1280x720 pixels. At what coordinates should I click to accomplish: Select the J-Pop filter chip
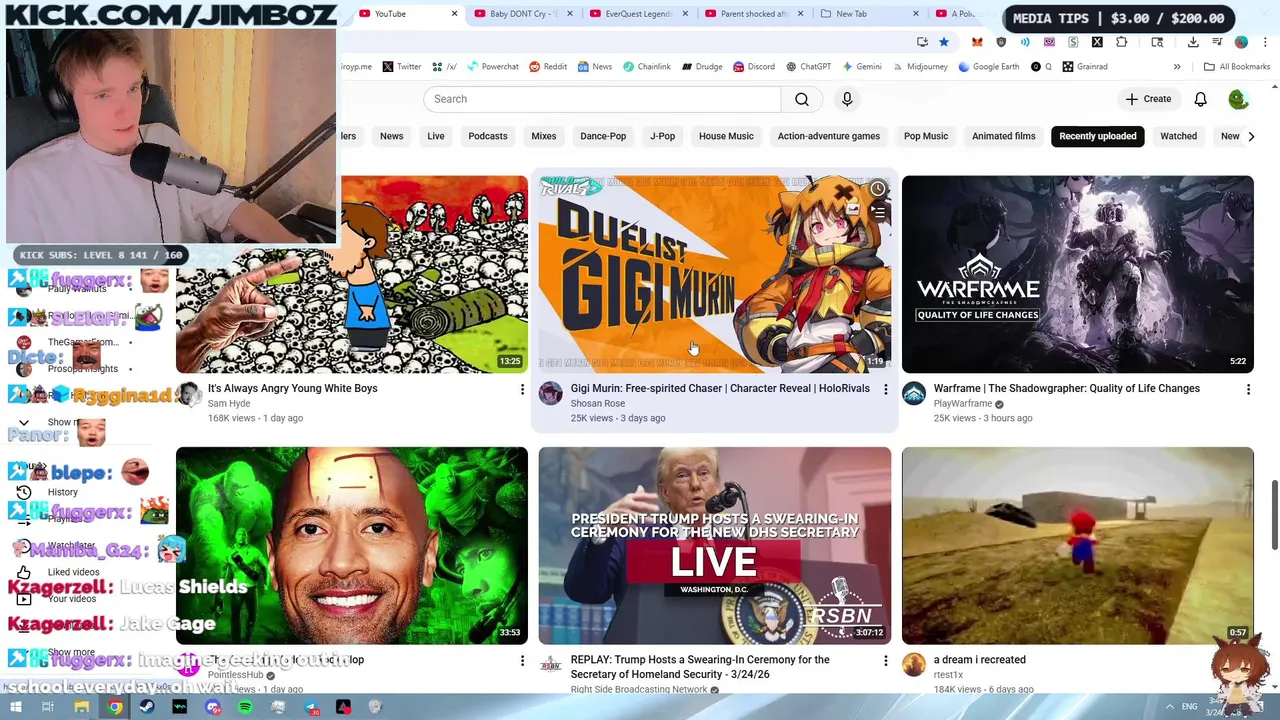[662, 136]
